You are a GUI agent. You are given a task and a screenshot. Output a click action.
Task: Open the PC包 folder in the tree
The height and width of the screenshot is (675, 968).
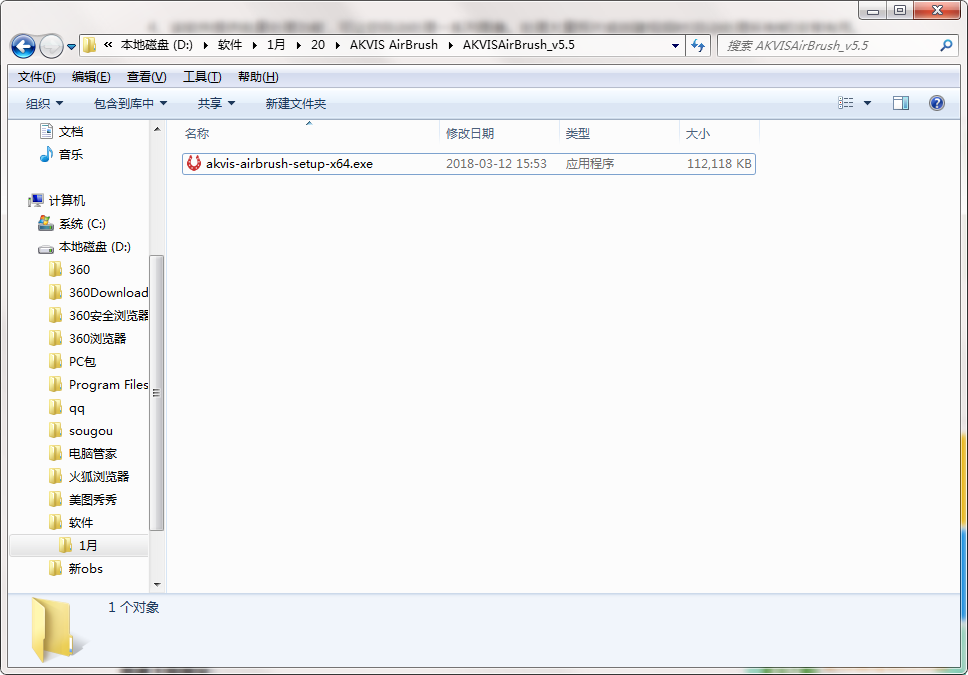[x=72, y=361]
